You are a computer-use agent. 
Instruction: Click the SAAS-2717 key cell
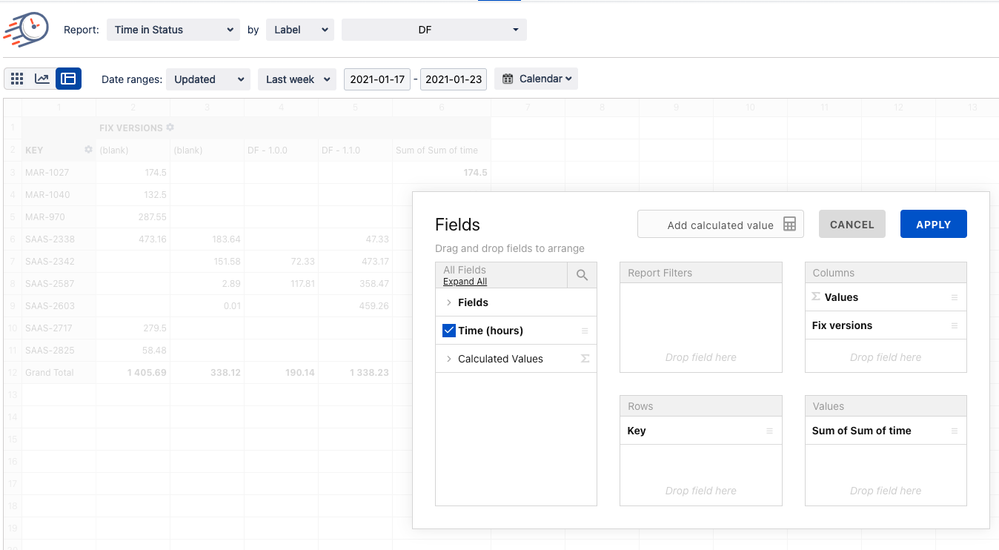[59, 328]
